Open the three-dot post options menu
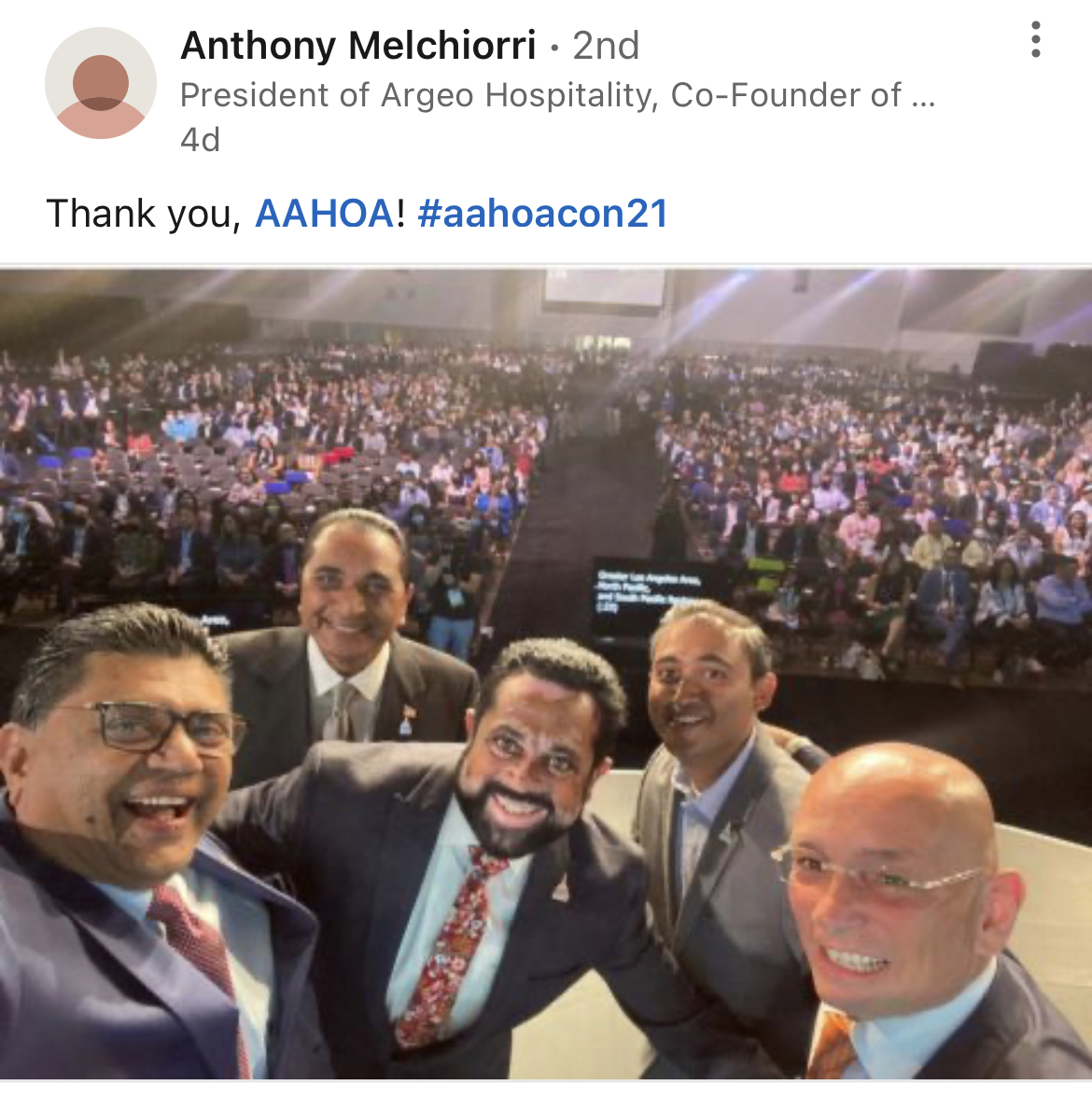Screen dimensions: 1092x1099 (1035, 39)
